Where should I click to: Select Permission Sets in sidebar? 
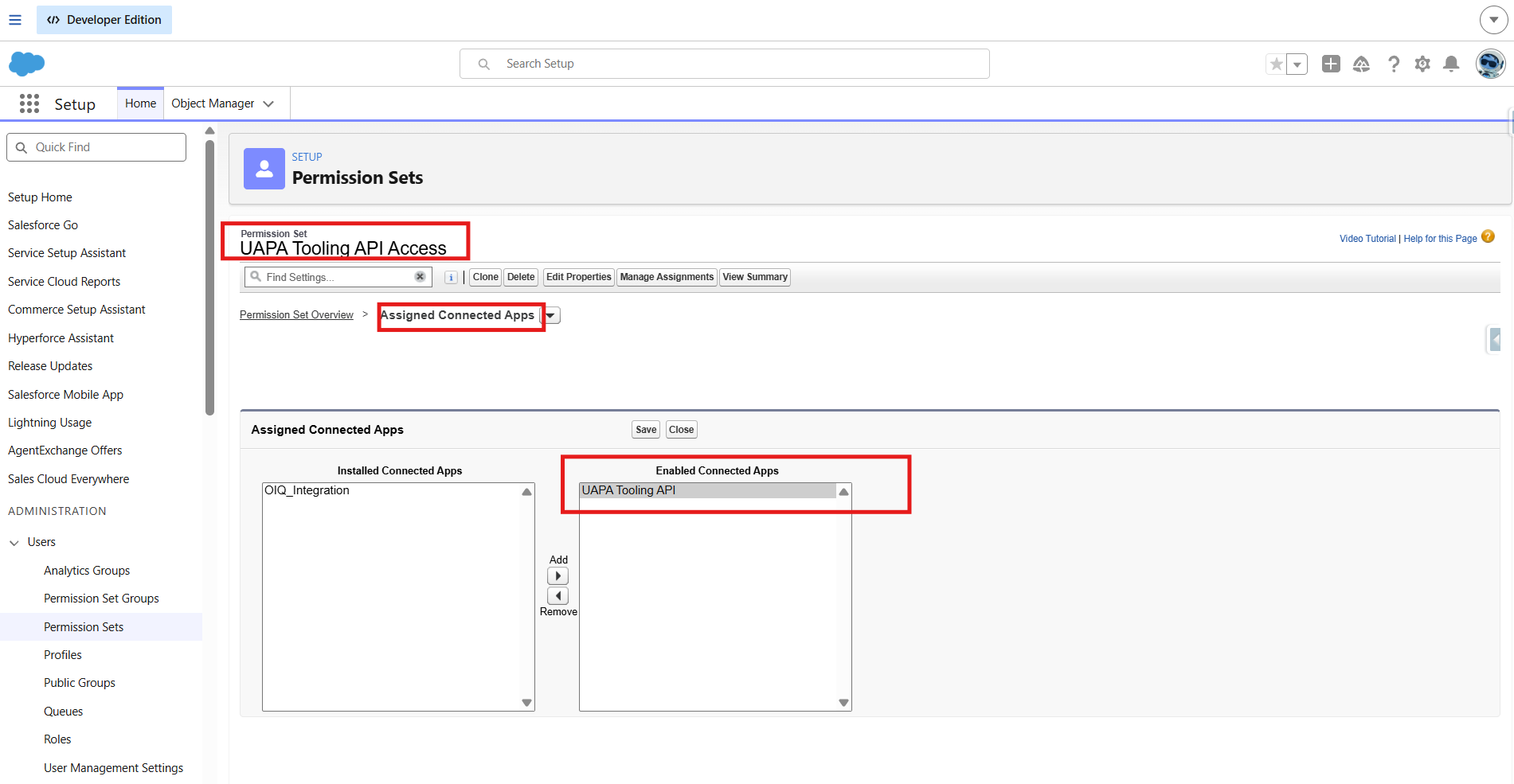[x=84, y=627]
